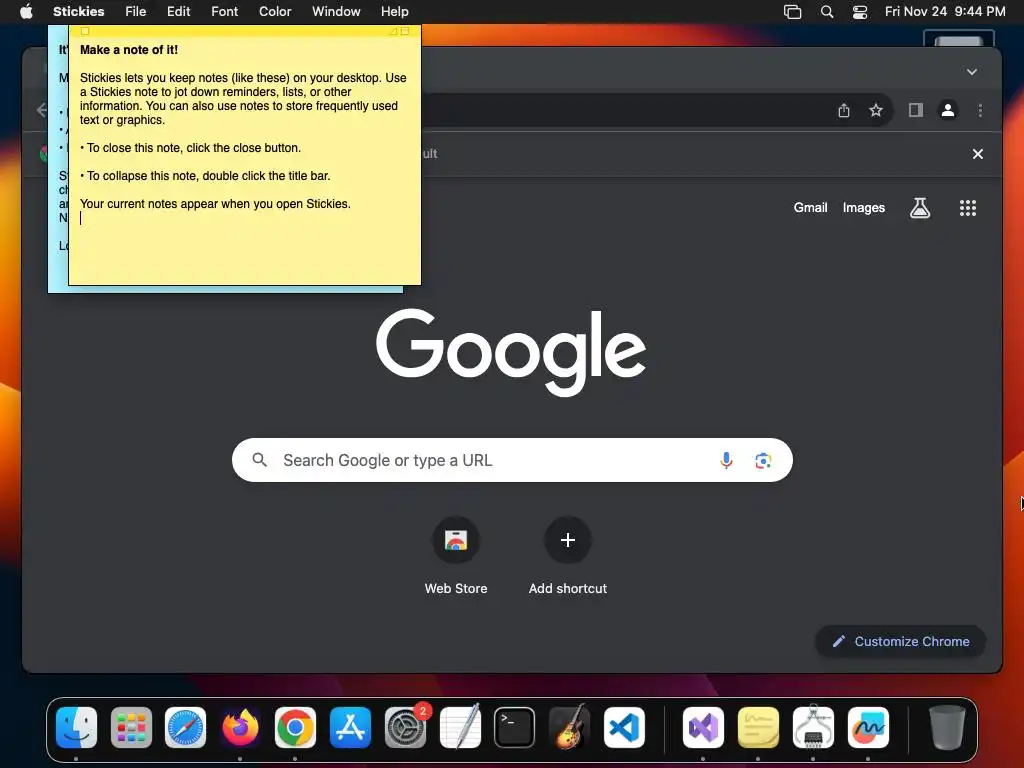Open Visual Studio Code from the Dock
Viewport: 1024px width, 768px height.
(x=624, y=728)
